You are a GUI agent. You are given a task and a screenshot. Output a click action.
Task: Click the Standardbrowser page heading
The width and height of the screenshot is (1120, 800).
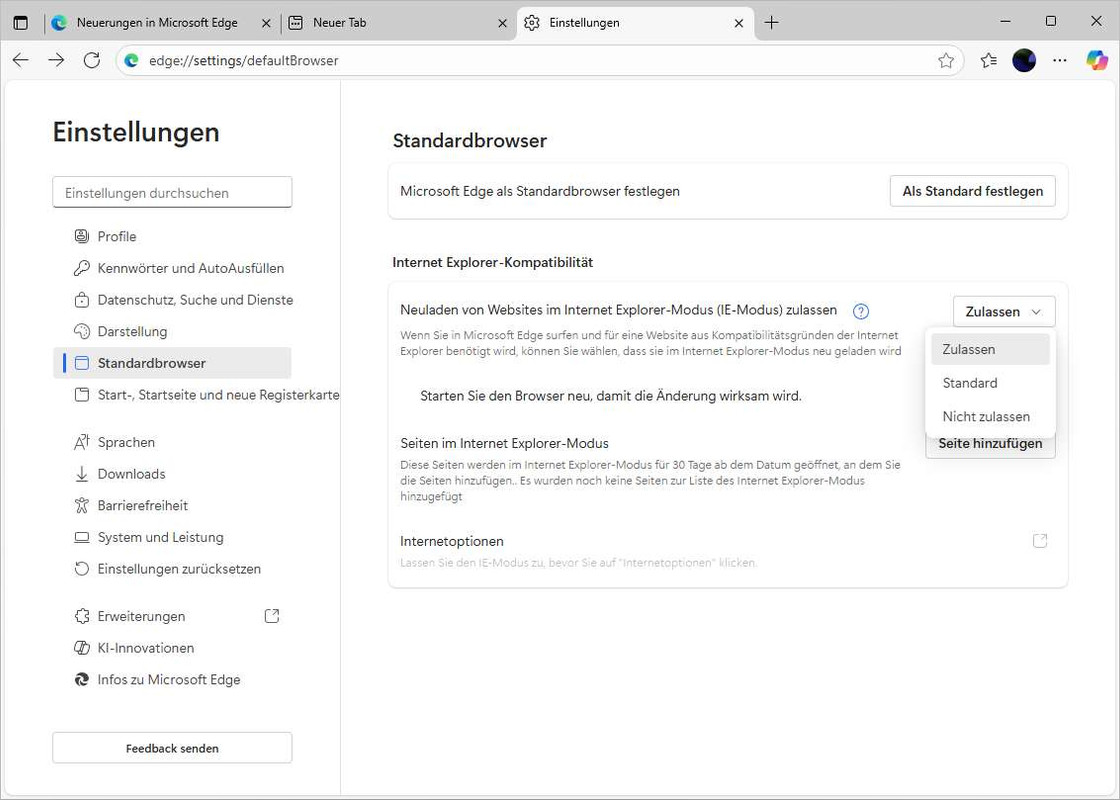(470, 141)
